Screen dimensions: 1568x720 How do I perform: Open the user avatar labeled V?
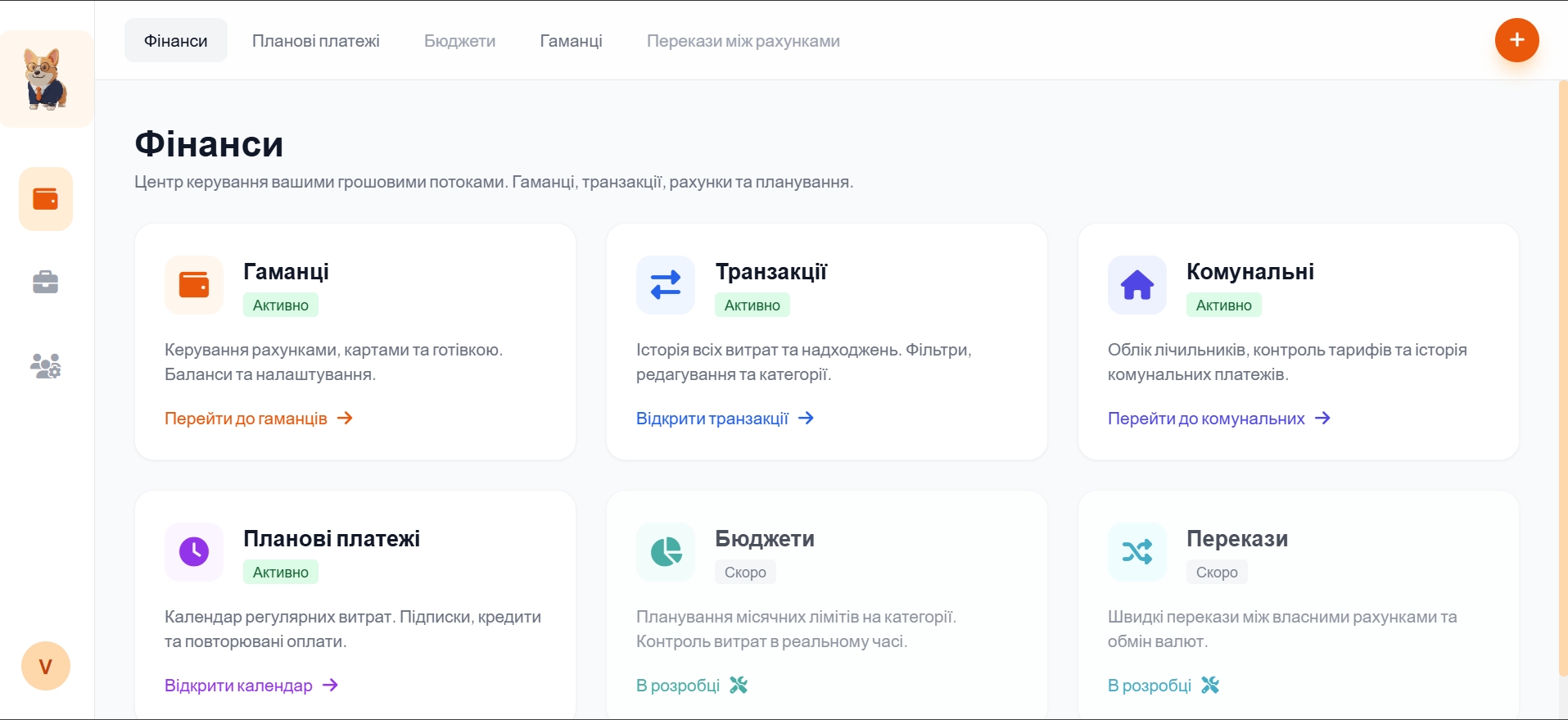[46, 666]
